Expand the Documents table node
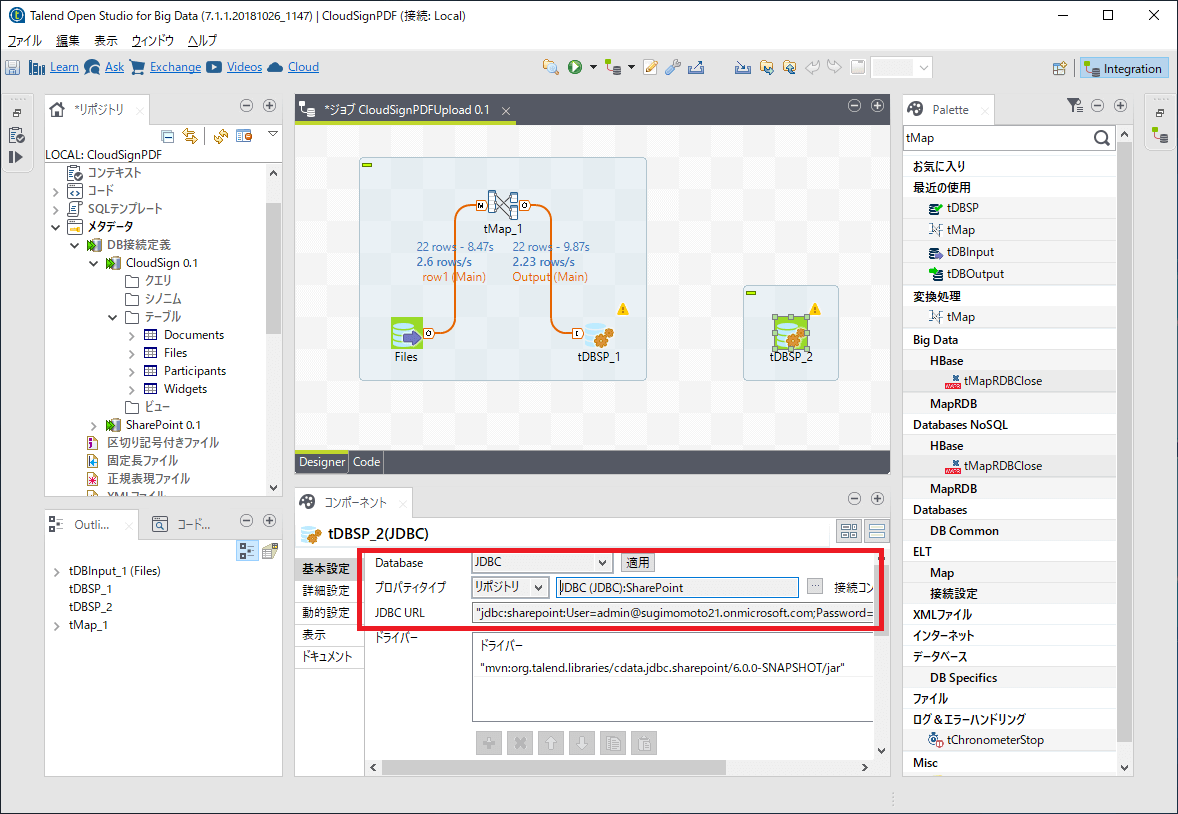 click(x=131, y=335)
